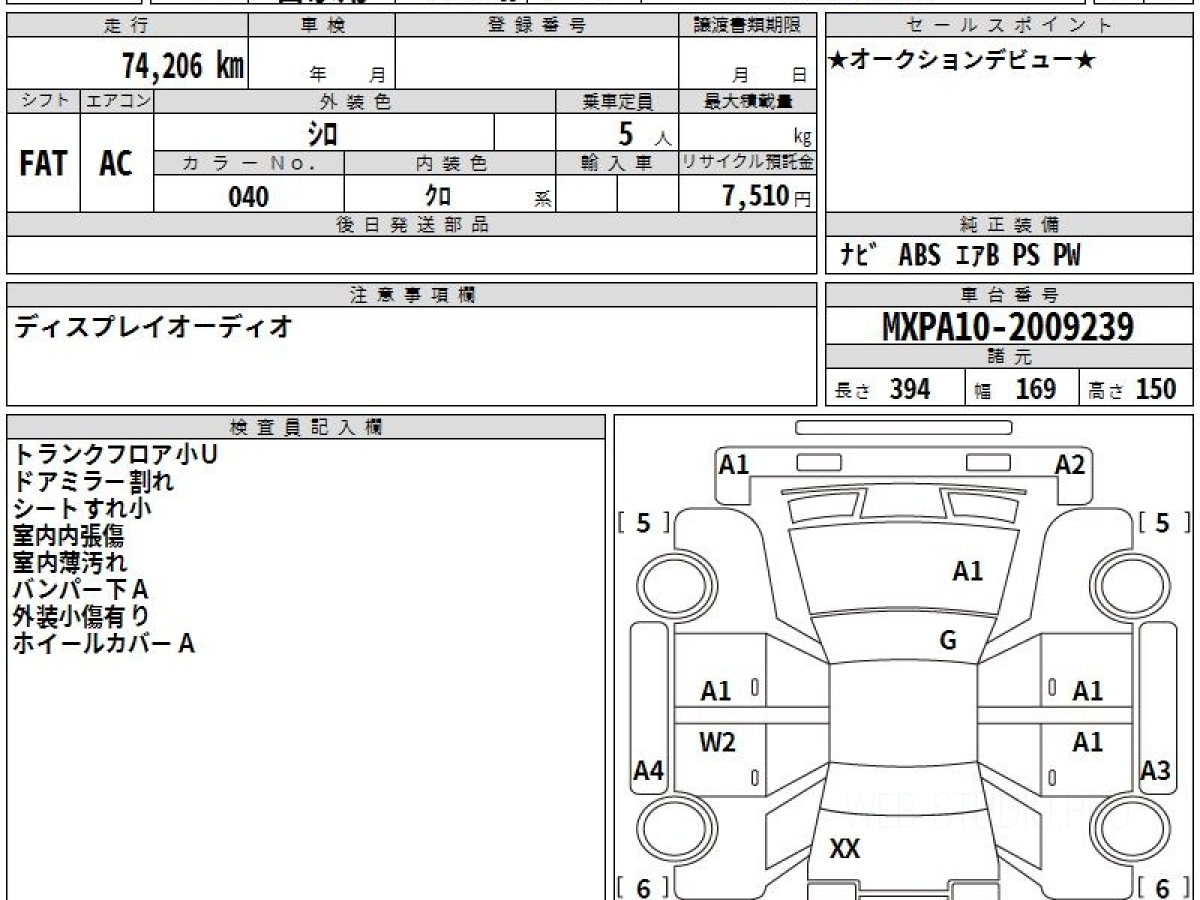Click the 注意事項欄 section header
This screenshot has height=900, width=1200.
click(411, 295)
